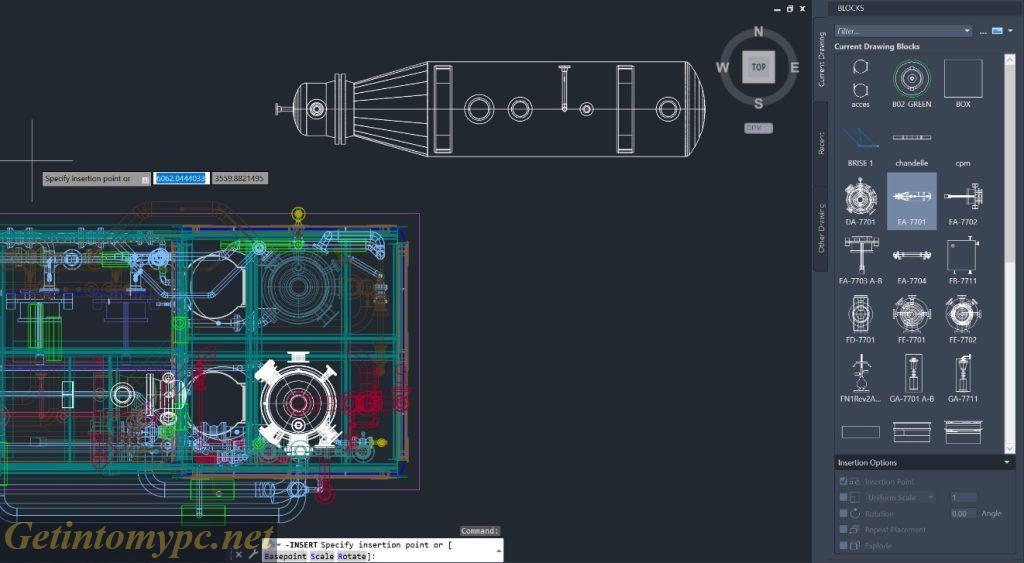
Task: Toggle the Rotation checkbox
Action: click(x=843, y=513)
